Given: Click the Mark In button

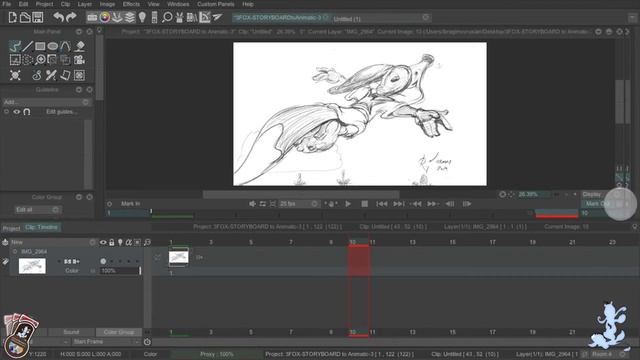Looking at the screenshot, I should [x=131, y=204].
